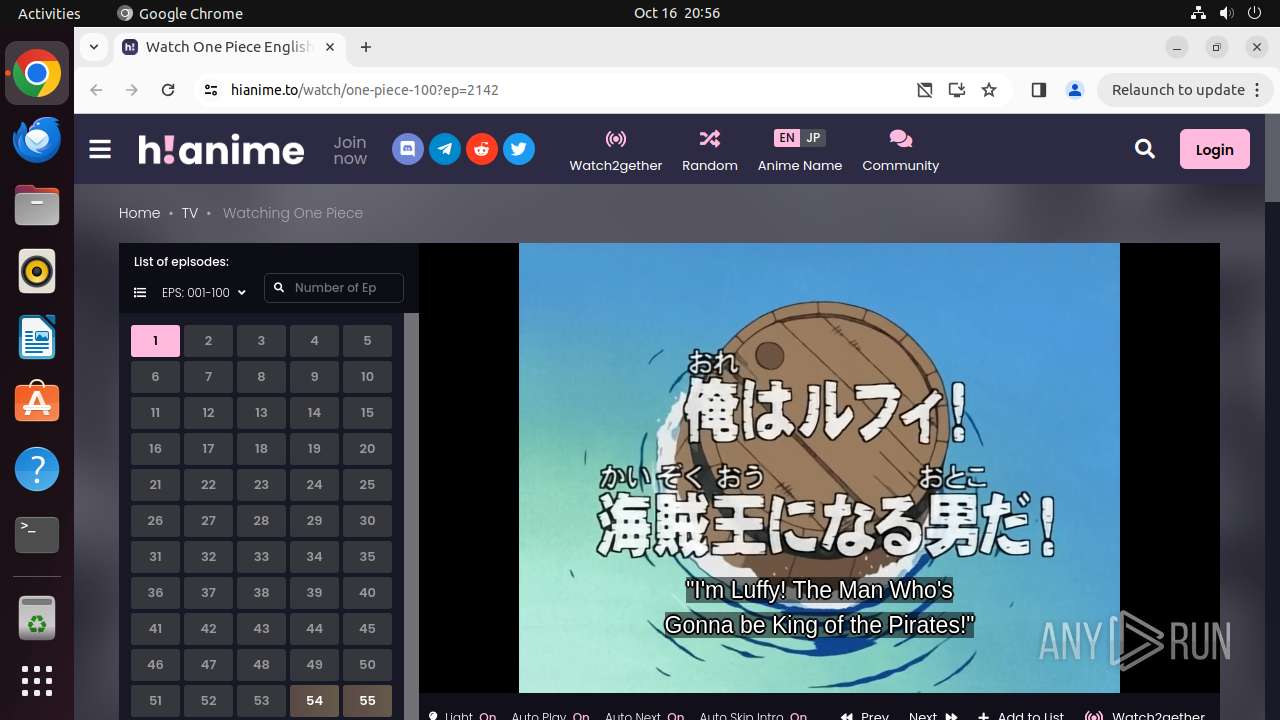The width and height of the screenshot is (1280, 720).
Task: Click the episode list view icon
Action: tap(140, 293)
